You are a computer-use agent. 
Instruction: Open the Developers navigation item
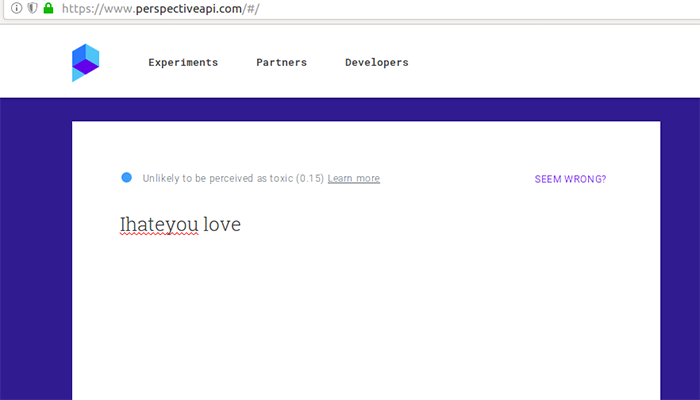click(x=376, y=63)
